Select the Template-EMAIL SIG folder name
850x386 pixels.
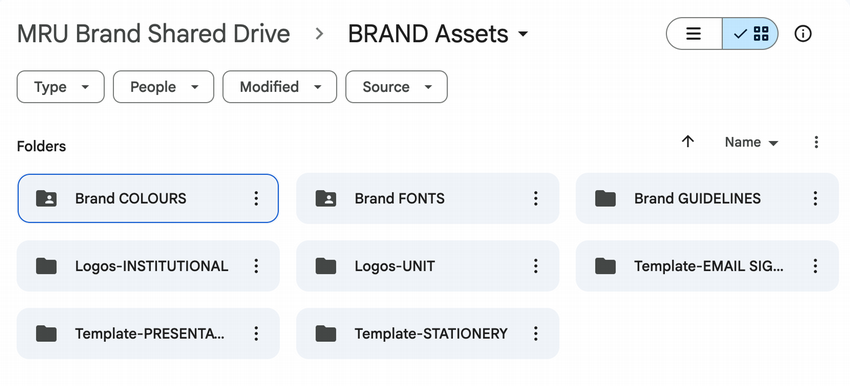coord(709,266)
